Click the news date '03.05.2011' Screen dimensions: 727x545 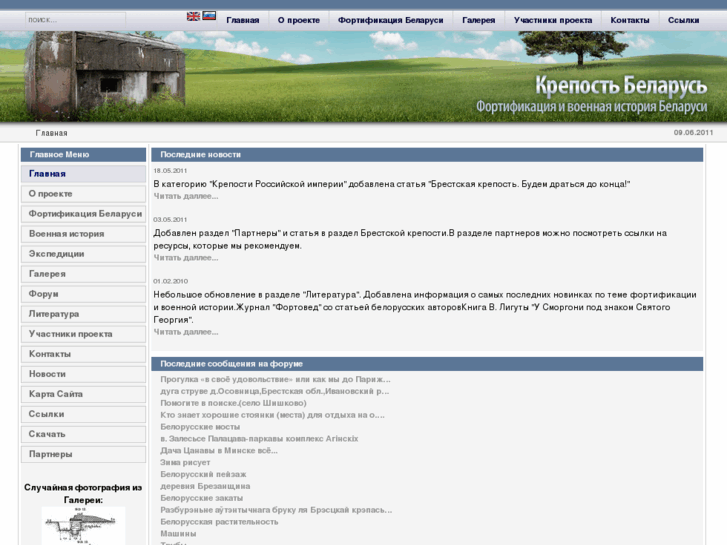tap(170, 219)
